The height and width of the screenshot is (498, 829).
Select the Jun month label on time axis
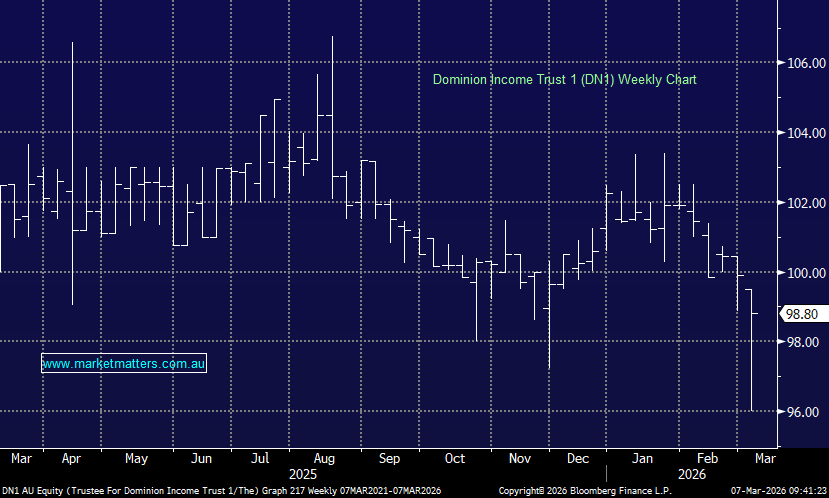[201, 458]
